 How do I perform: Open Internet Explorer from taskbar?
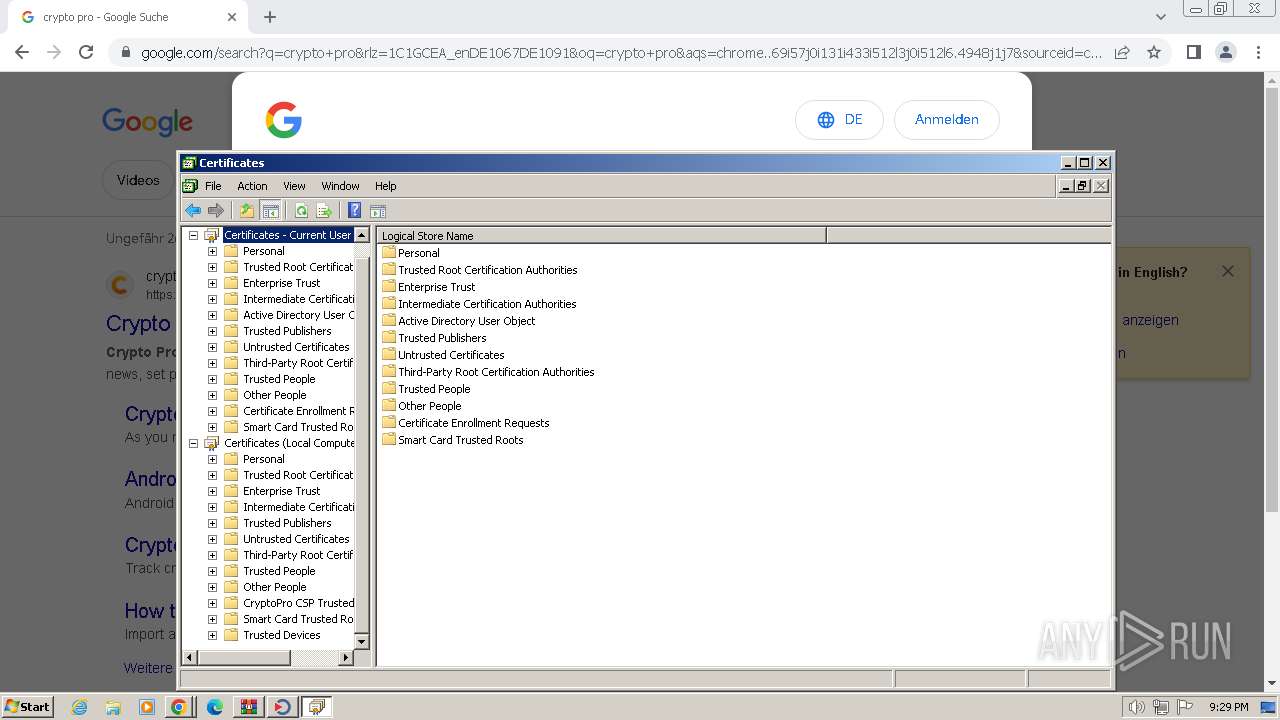[80, 707]
